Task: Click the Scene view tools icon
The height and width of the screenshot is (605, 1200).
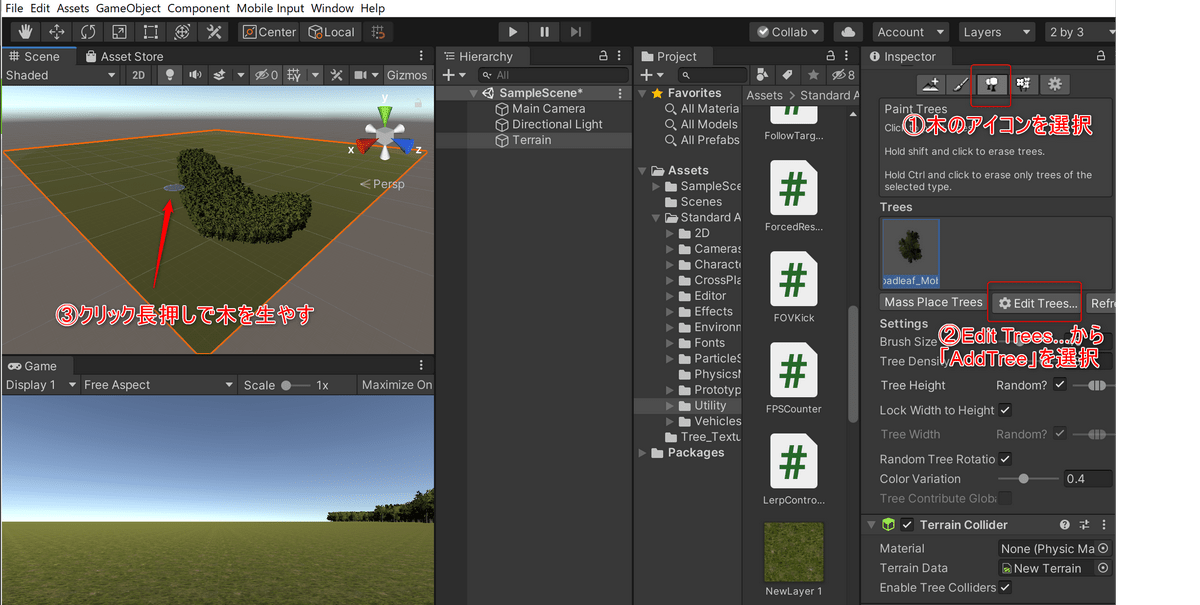Action: point(335,75)
